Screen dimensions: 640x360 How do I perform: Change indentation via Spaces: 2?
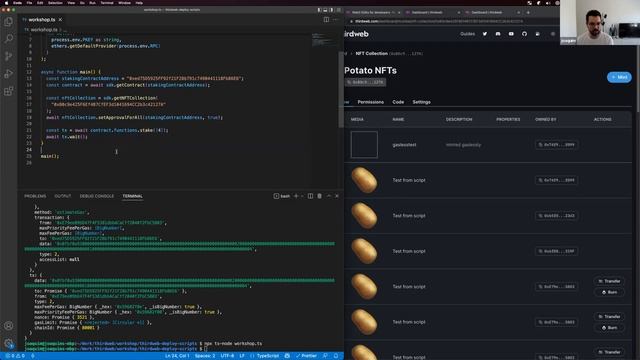coord(204,356)
